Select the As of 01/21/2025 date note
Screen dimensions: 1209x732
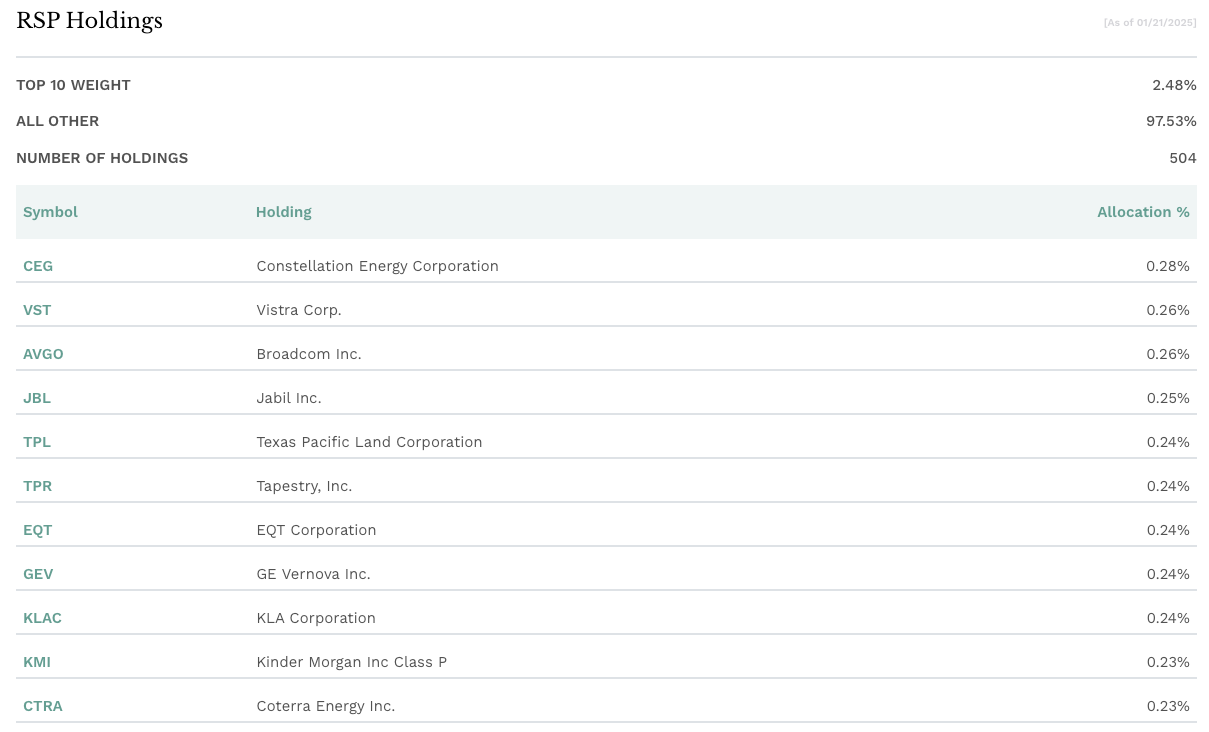click(x=1150, y=22)
